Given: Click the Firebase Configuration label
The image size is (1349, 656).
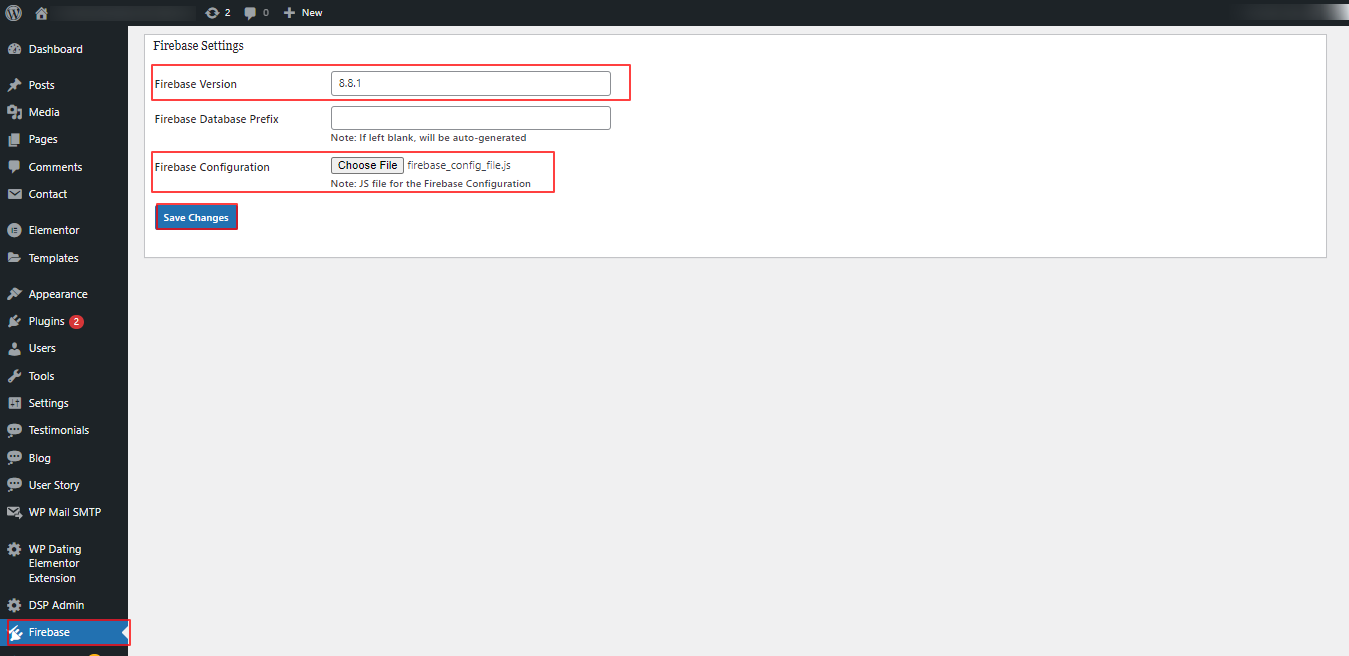Looking at the screenshot, I should (212, 167).
